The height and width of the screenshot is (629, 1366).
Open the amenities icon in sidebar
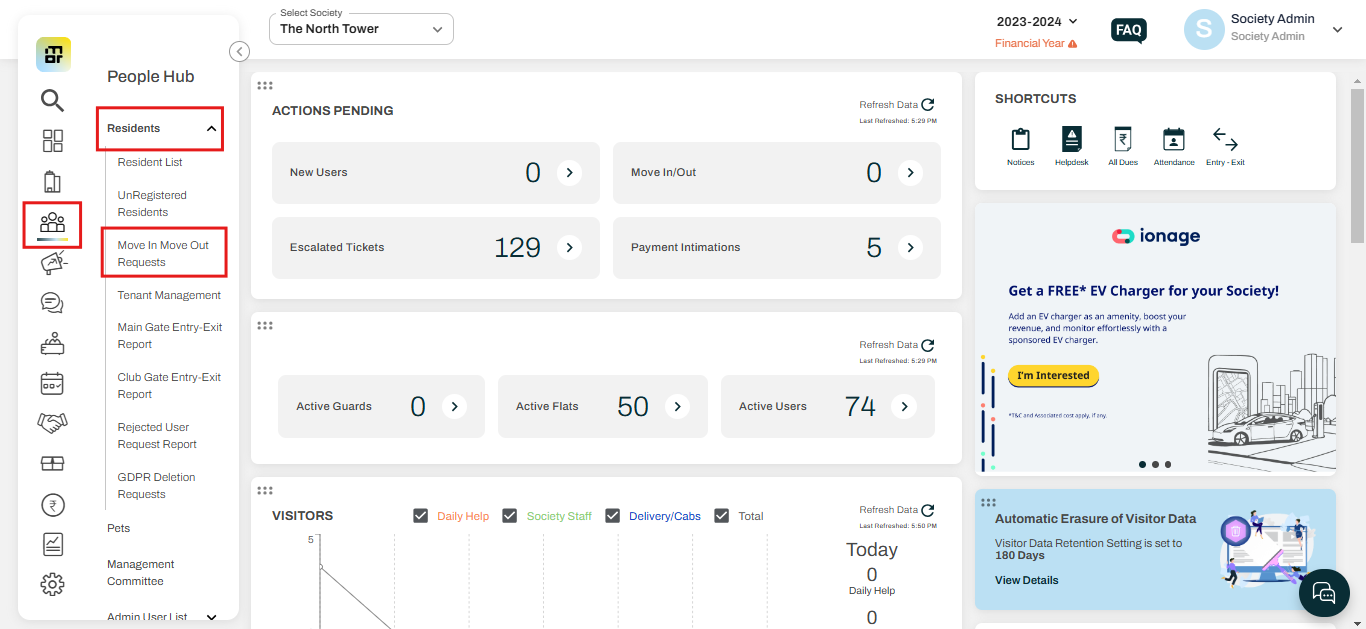pos(52,343)
